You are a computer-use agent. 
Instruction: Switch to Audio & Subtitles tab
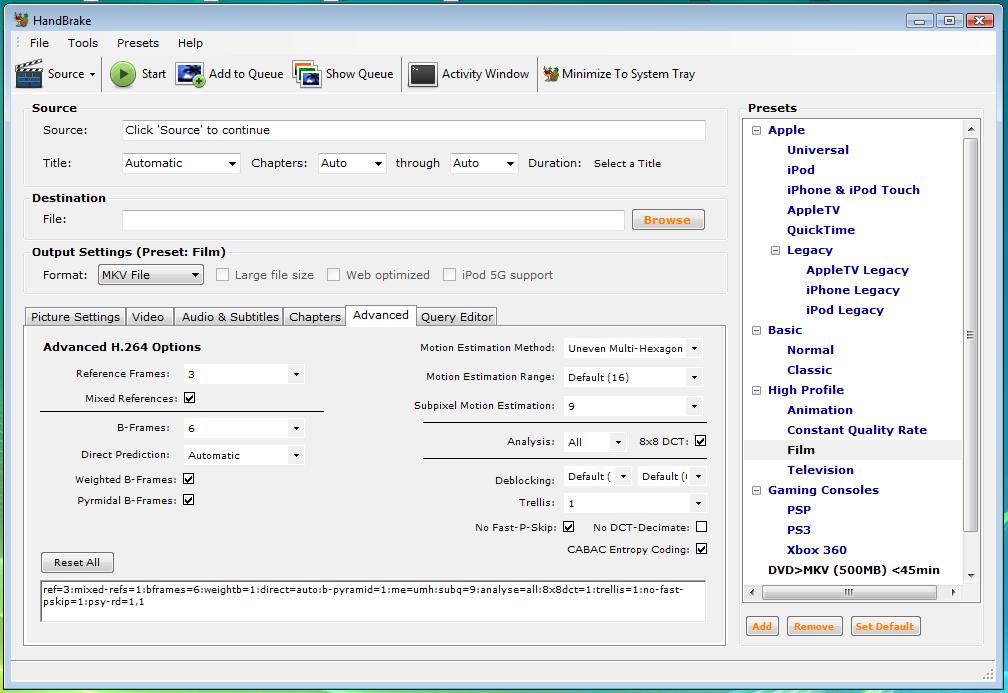(x=230, y=317)
